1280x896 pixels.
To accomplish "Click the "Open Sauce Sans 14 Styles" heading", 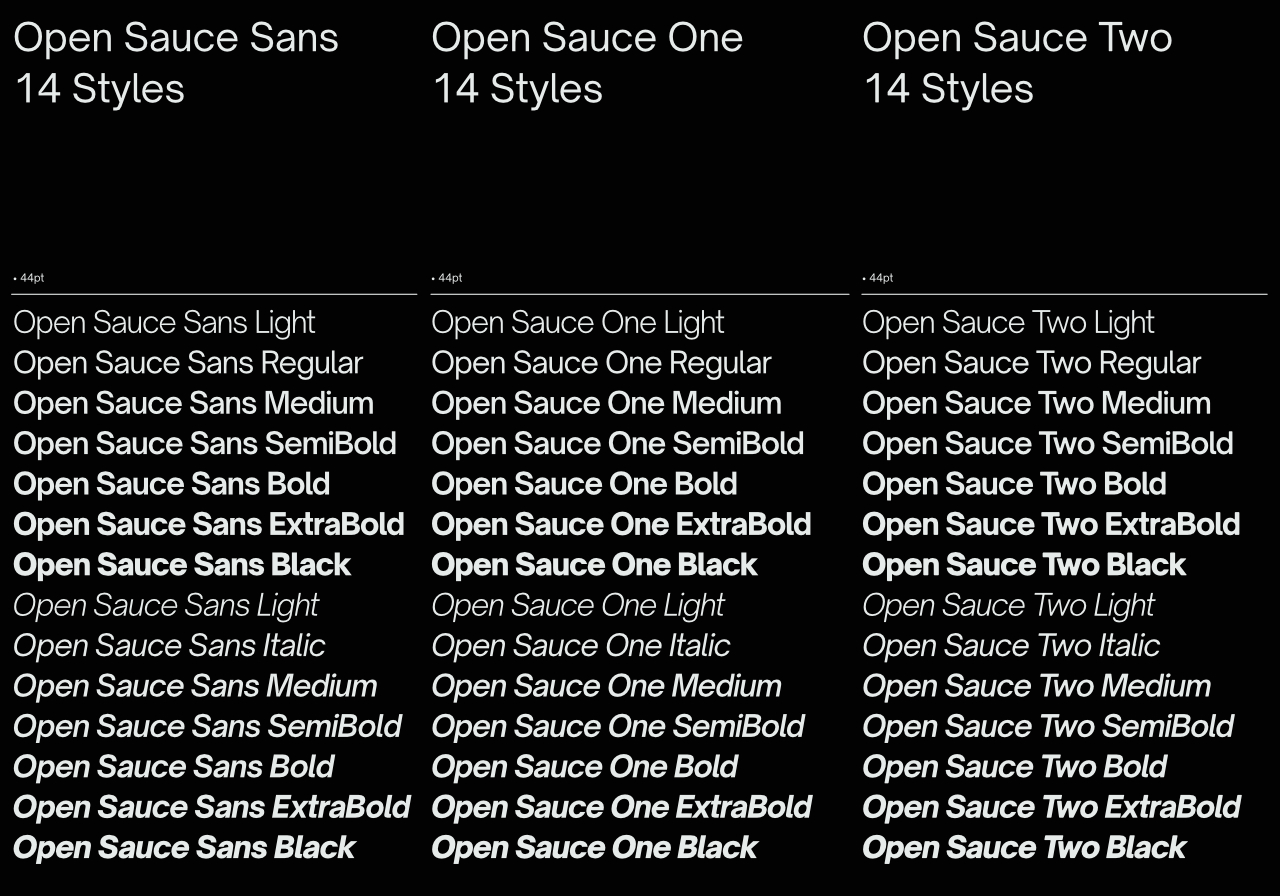I will [176, 63].
